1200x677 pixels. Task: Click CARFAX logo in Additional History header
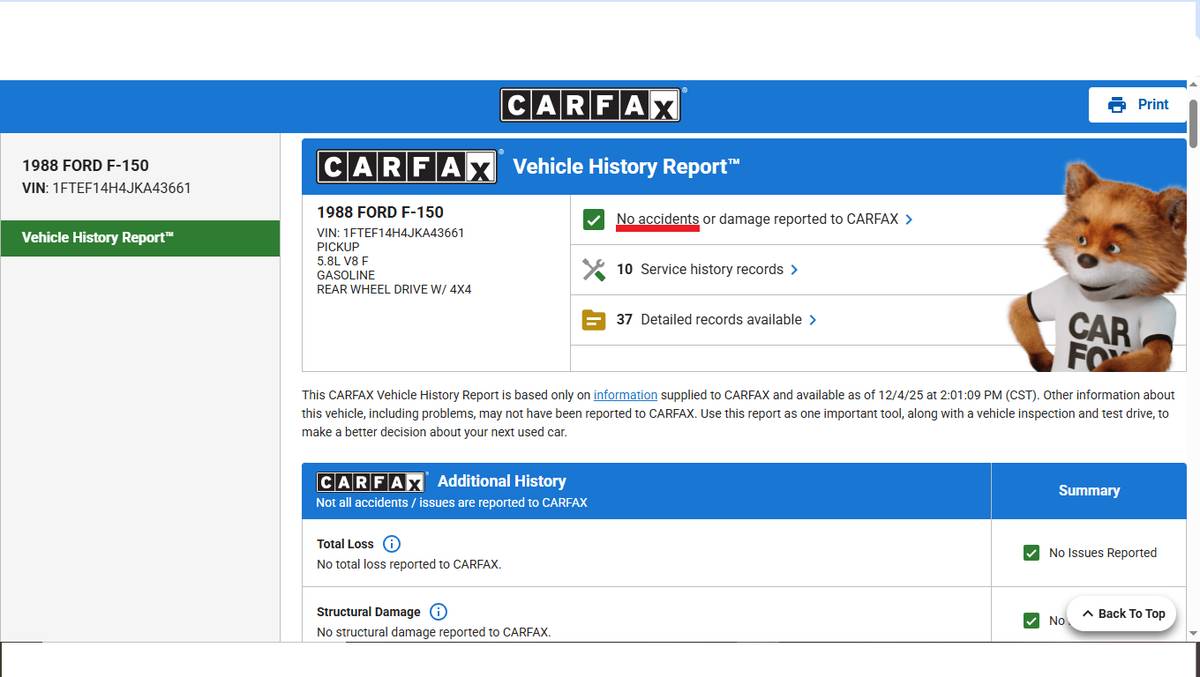371,482
